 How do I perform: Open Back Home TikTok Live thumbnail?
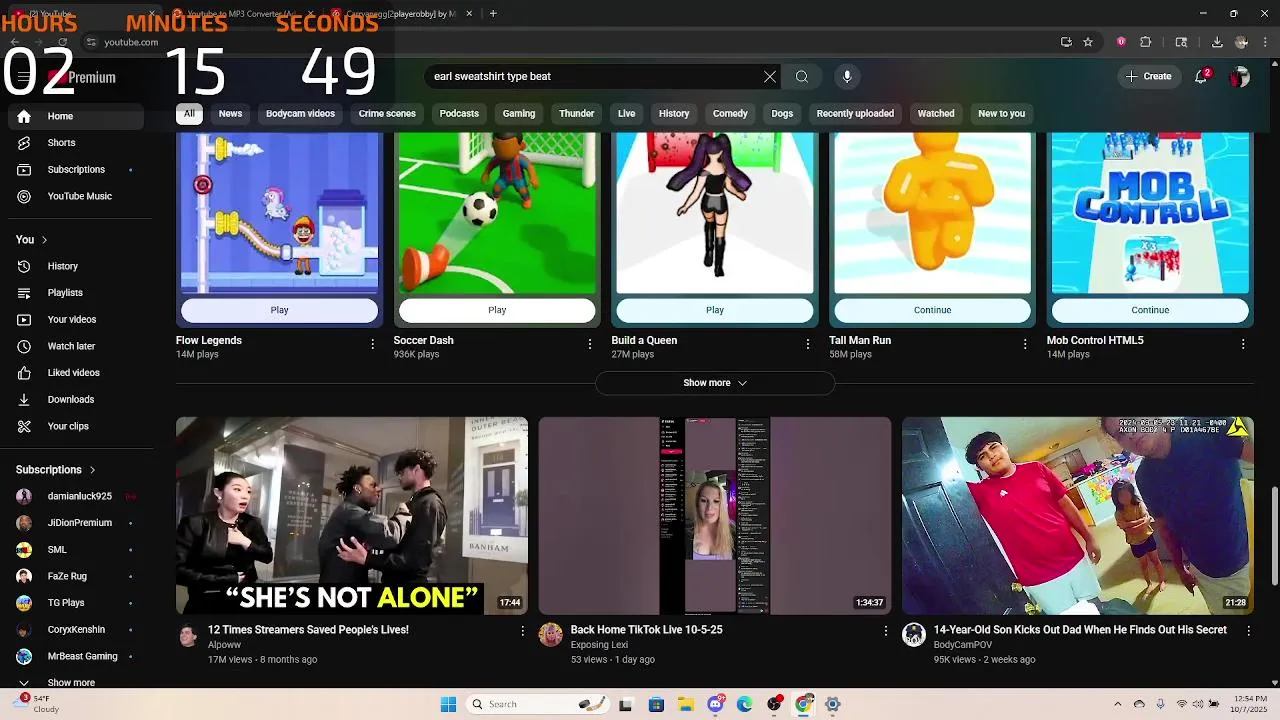pyautogui.click(x=715, y=516)
